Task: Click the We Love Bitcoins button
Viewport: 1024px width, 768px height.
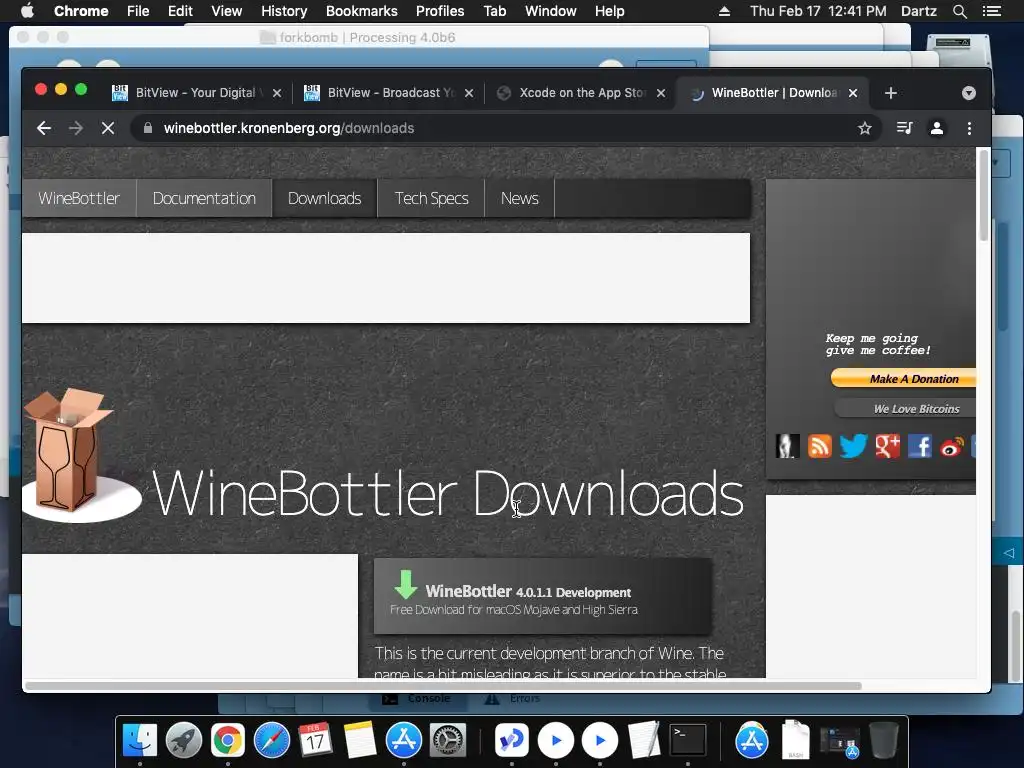Action: coord(906,409)
